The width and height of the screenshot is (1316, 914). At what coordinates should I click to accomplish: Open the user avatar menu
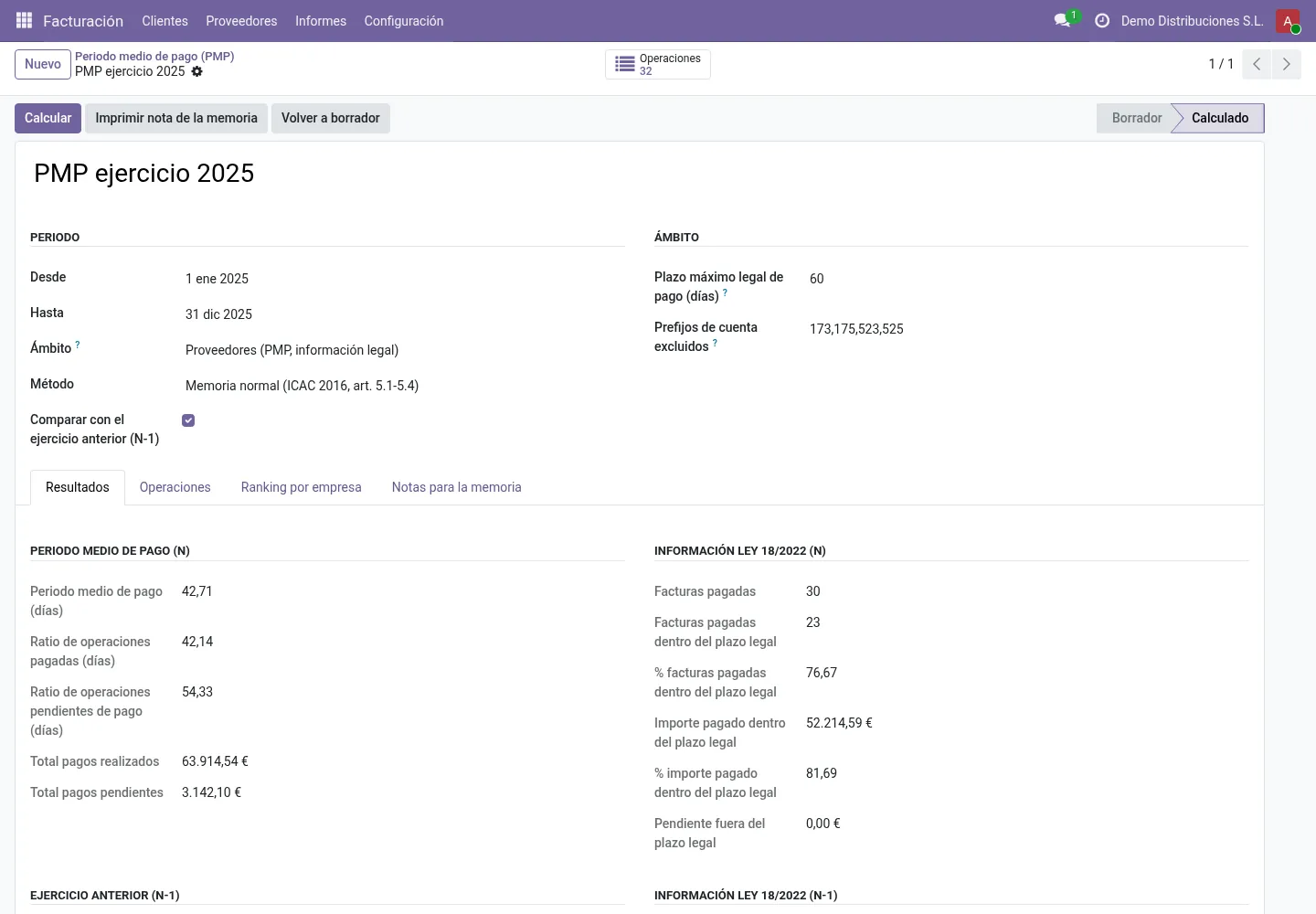(x=1288, y=20)
